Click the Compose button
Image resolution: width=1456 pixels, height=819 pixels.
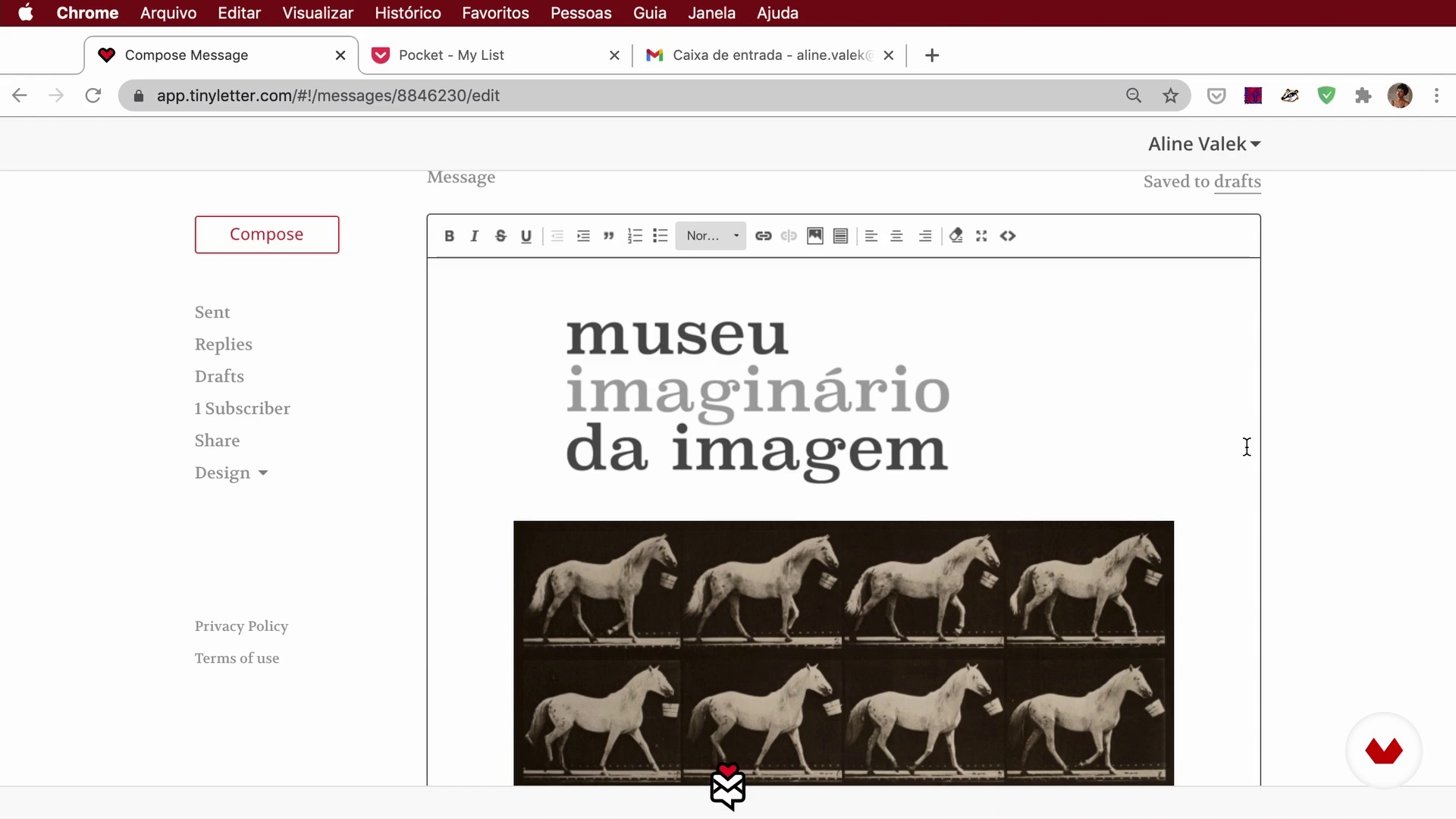(x=267, y=234)
